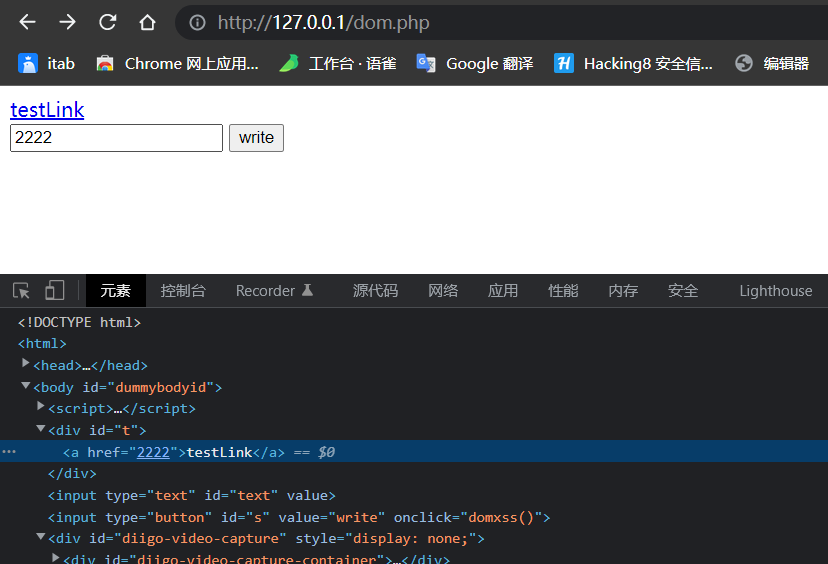The width and height of the screenshot is (828, 564).
Task: Switch to the 应用 tab
Action: (503, 290)
